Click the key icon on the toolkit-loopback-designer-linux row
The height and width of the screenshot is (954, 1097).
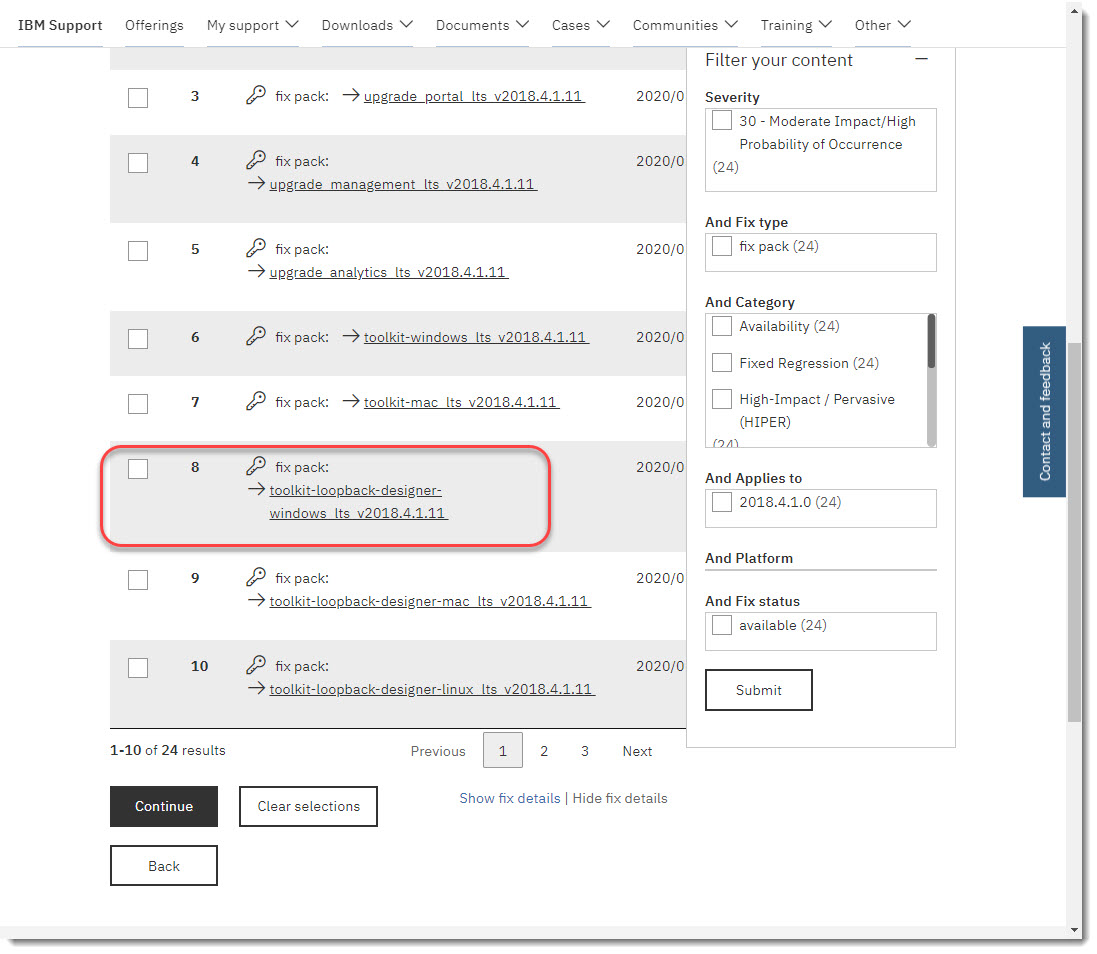255,665
